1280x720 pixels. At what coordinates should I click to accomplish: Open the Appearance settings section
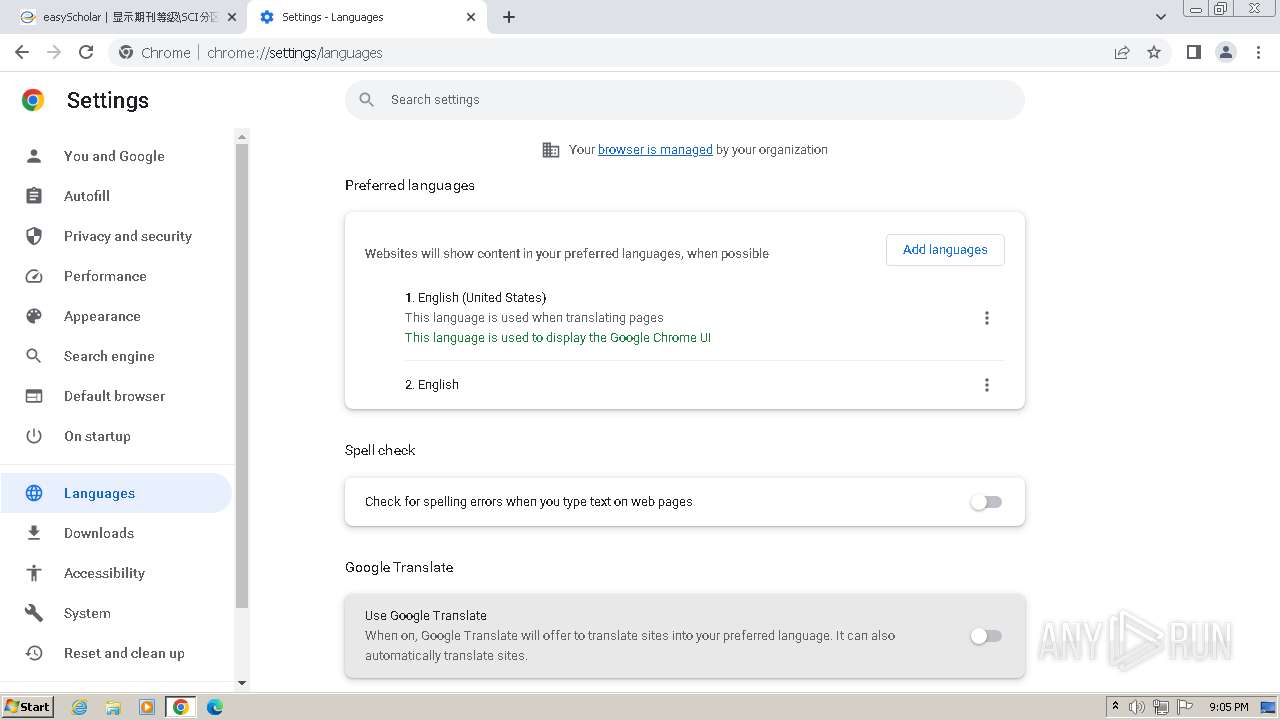(116, 316)
